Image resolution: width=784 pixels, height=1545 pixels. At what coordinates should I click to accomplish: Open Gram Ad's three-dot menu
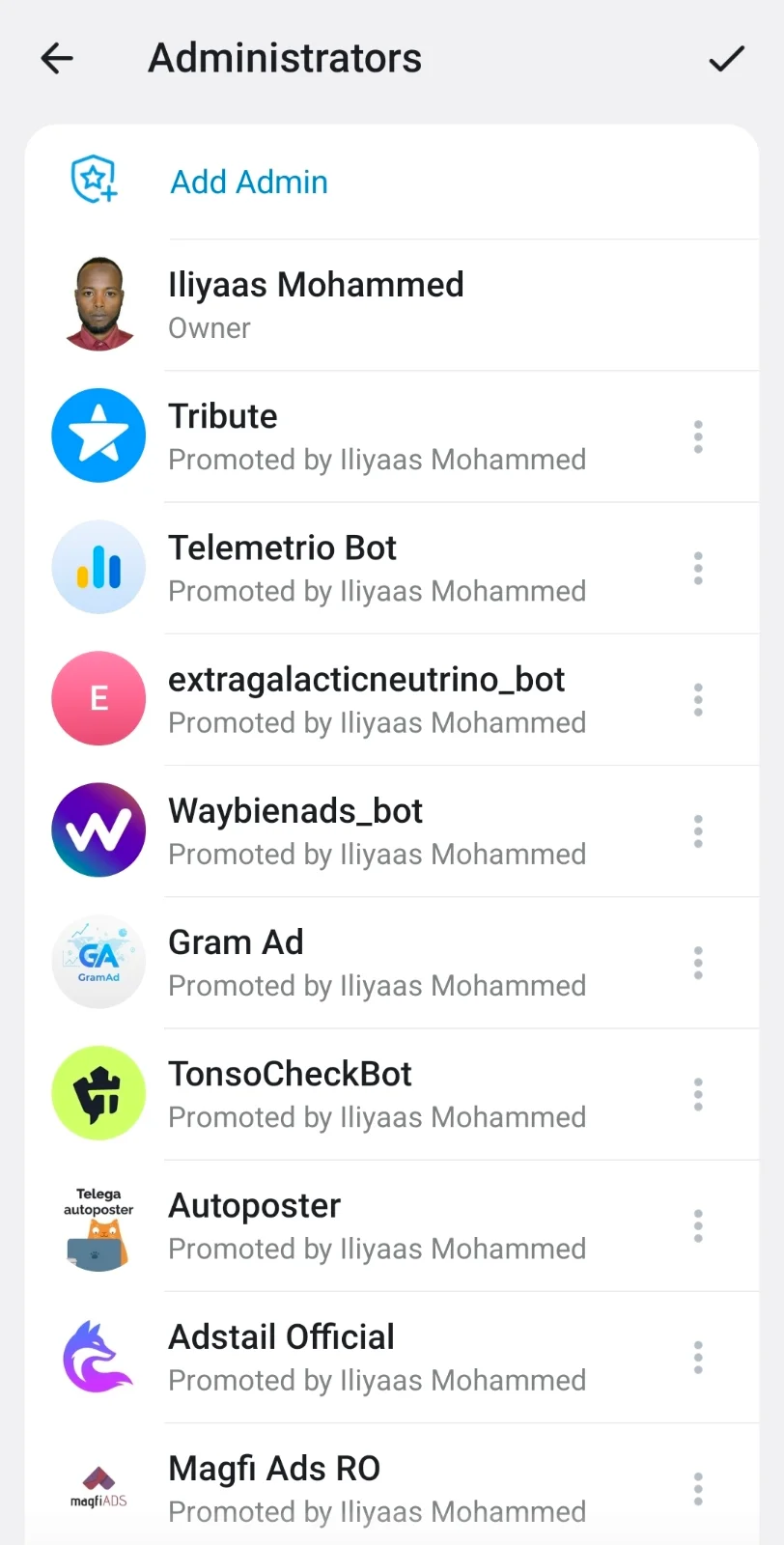point(698,963)
